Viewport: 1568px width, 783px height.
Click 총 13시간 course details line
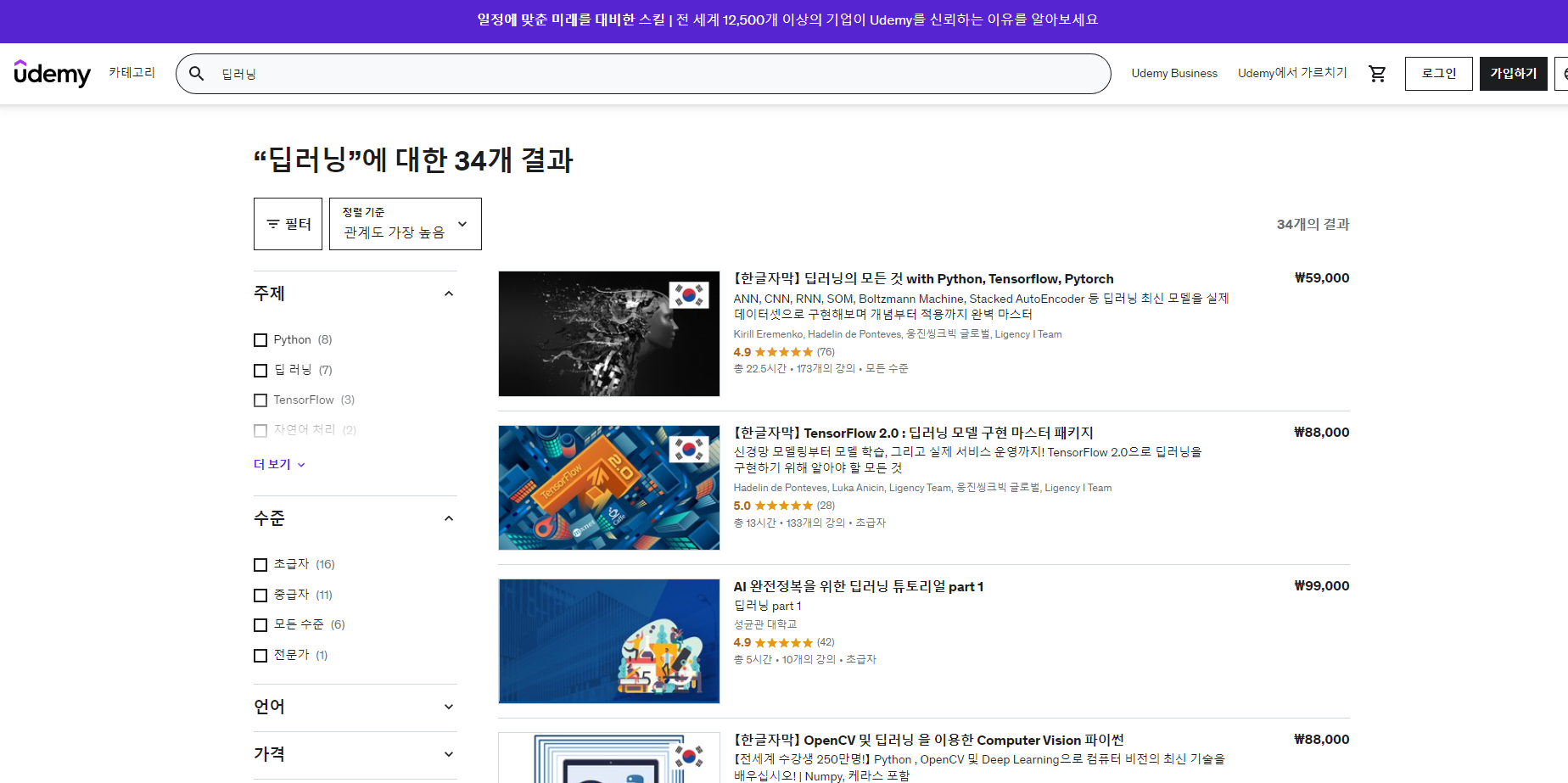pos(809,523)
